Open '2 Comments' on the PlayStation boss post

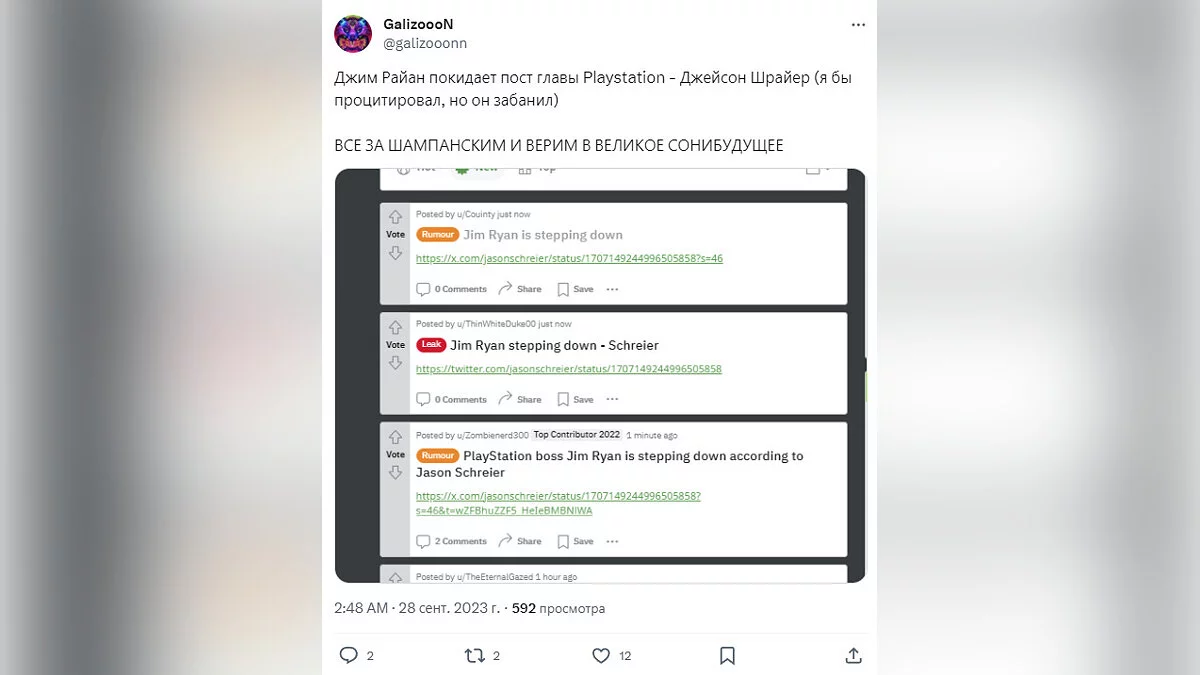452,541
